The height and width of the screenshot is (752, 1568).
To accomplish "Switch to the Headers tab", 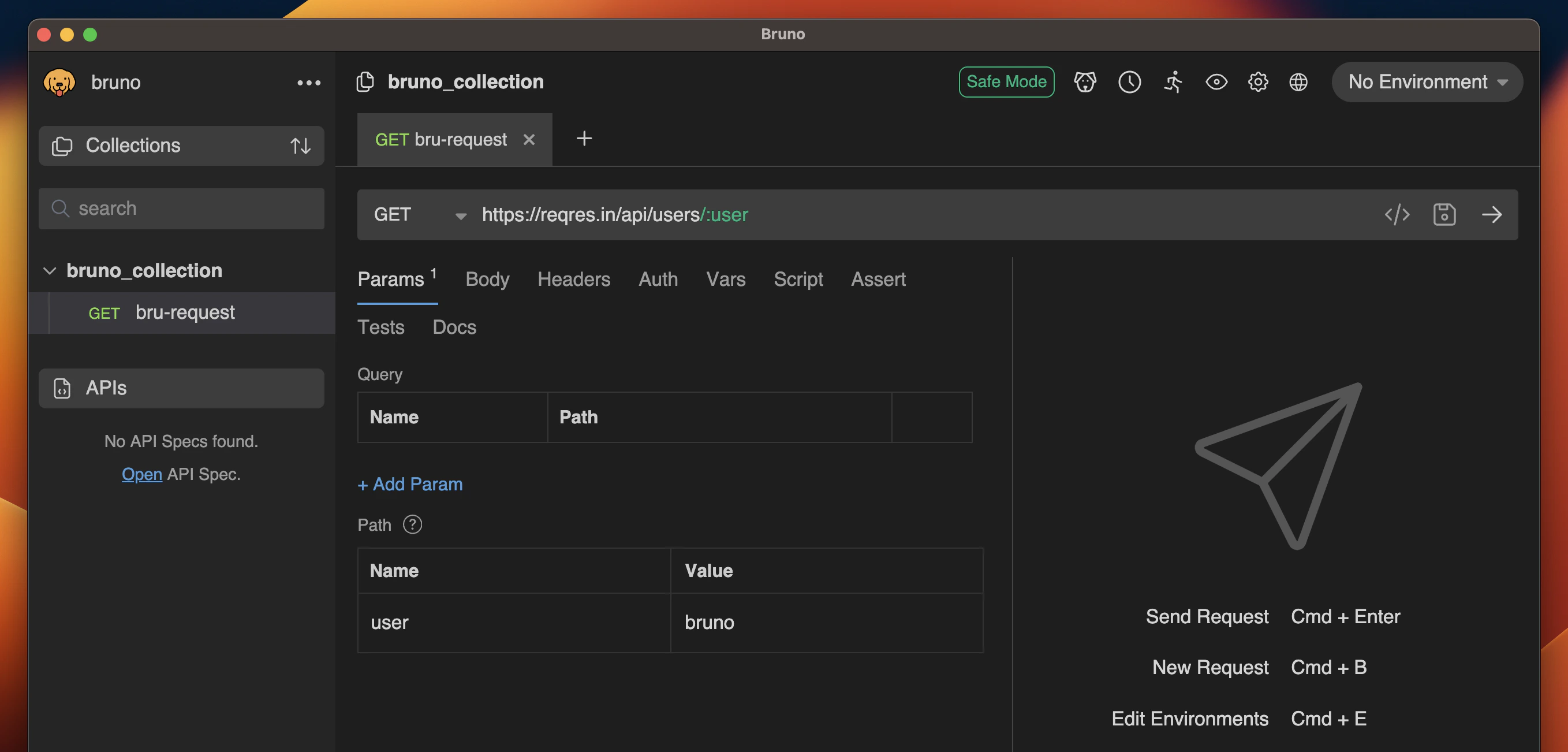I will pyautogui.click(x=573, y=279).
